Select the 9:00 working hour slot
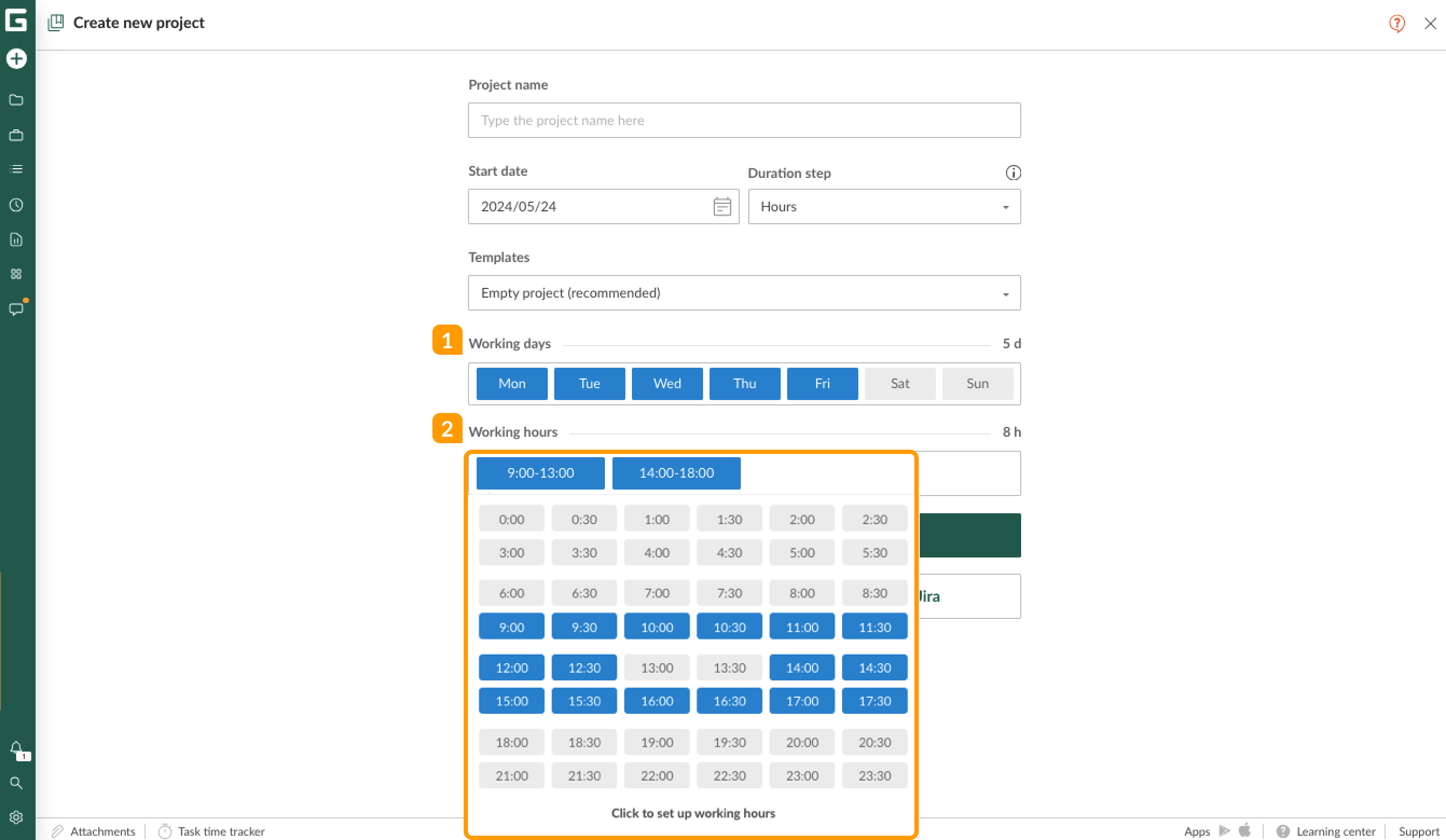1446x840 pixels. coord(511,627)
